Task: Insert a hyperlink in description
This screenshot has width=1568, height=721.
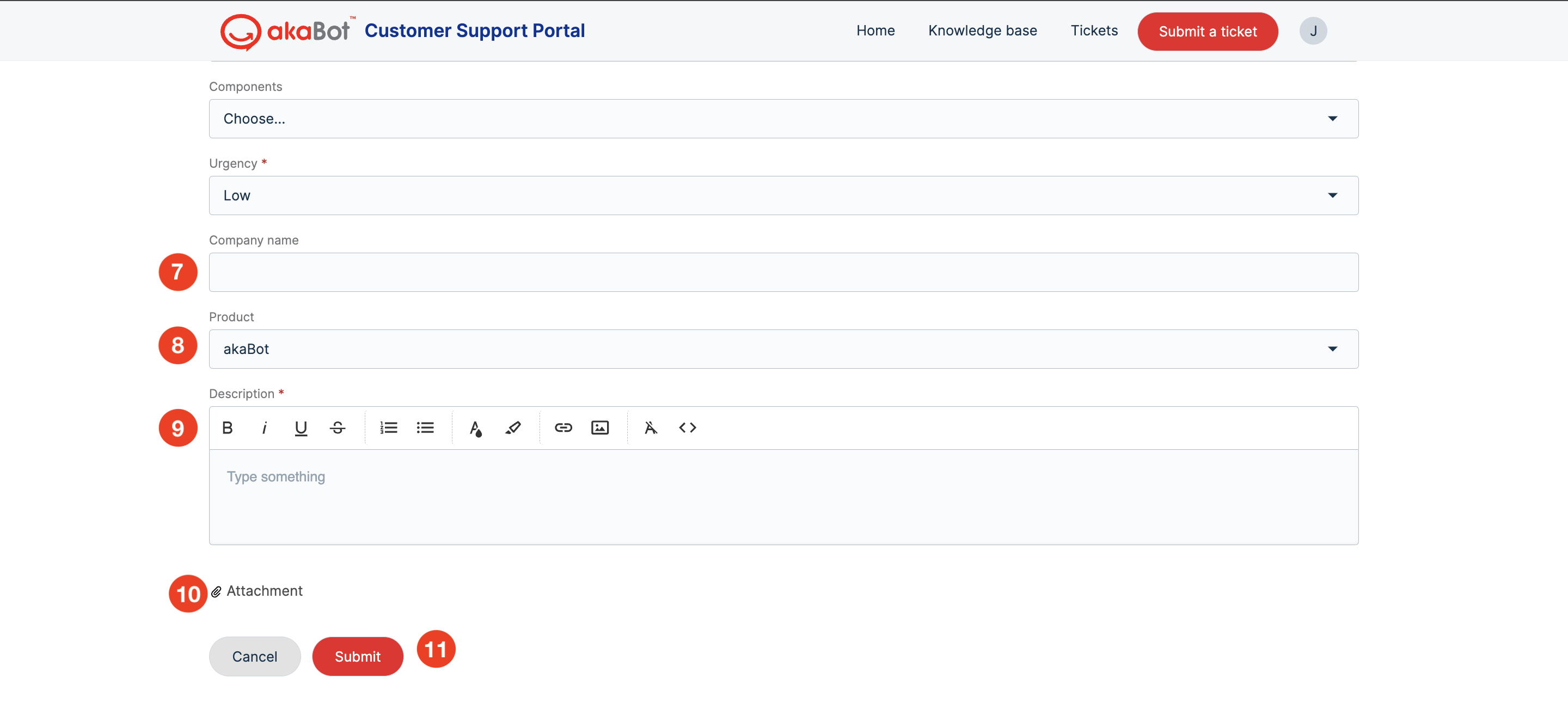Action: click(563, 427)
